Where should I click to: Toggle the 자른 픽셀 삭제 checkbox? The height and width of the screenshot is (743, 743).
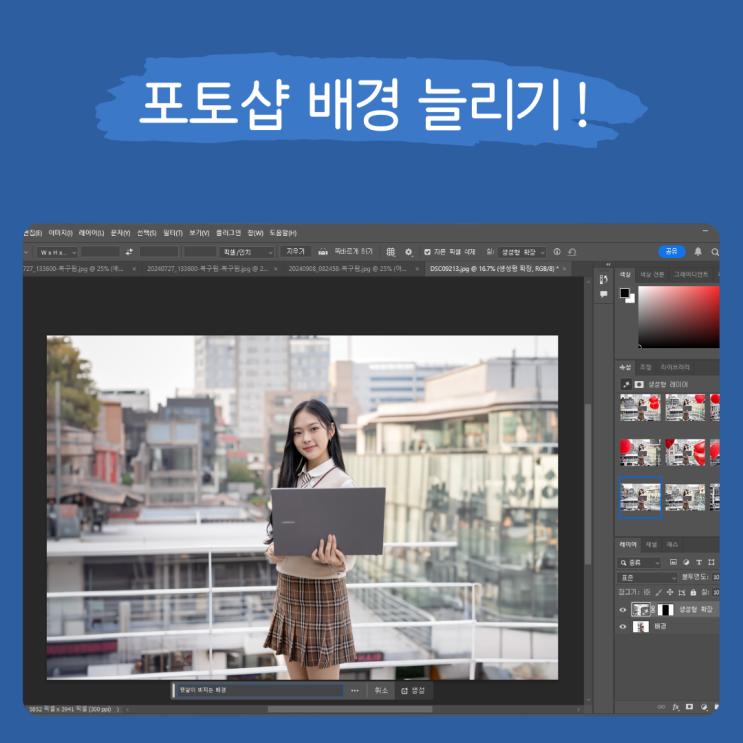tap(427, 252)
